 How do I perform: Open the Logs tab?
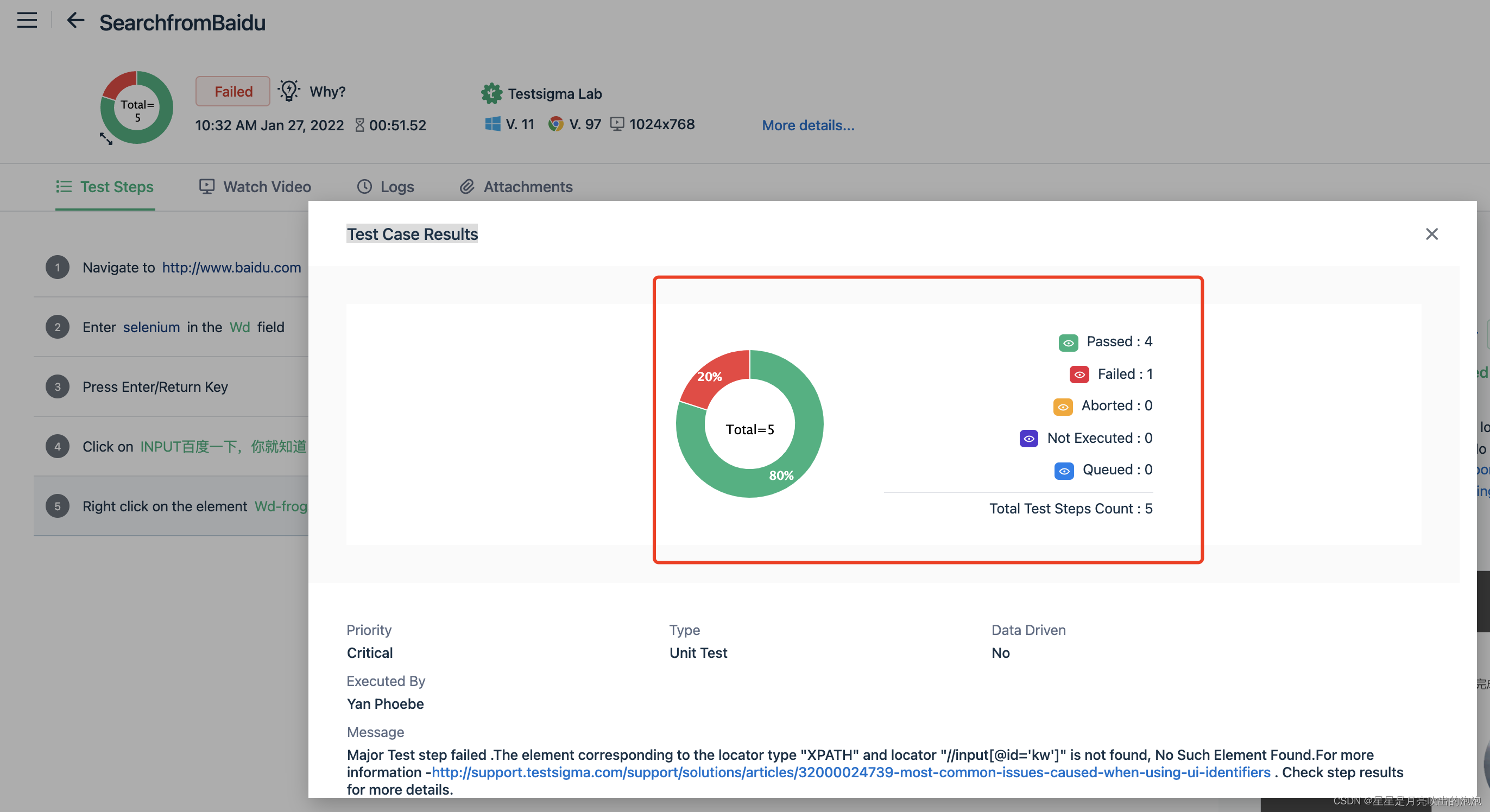(x=385, y=186)
